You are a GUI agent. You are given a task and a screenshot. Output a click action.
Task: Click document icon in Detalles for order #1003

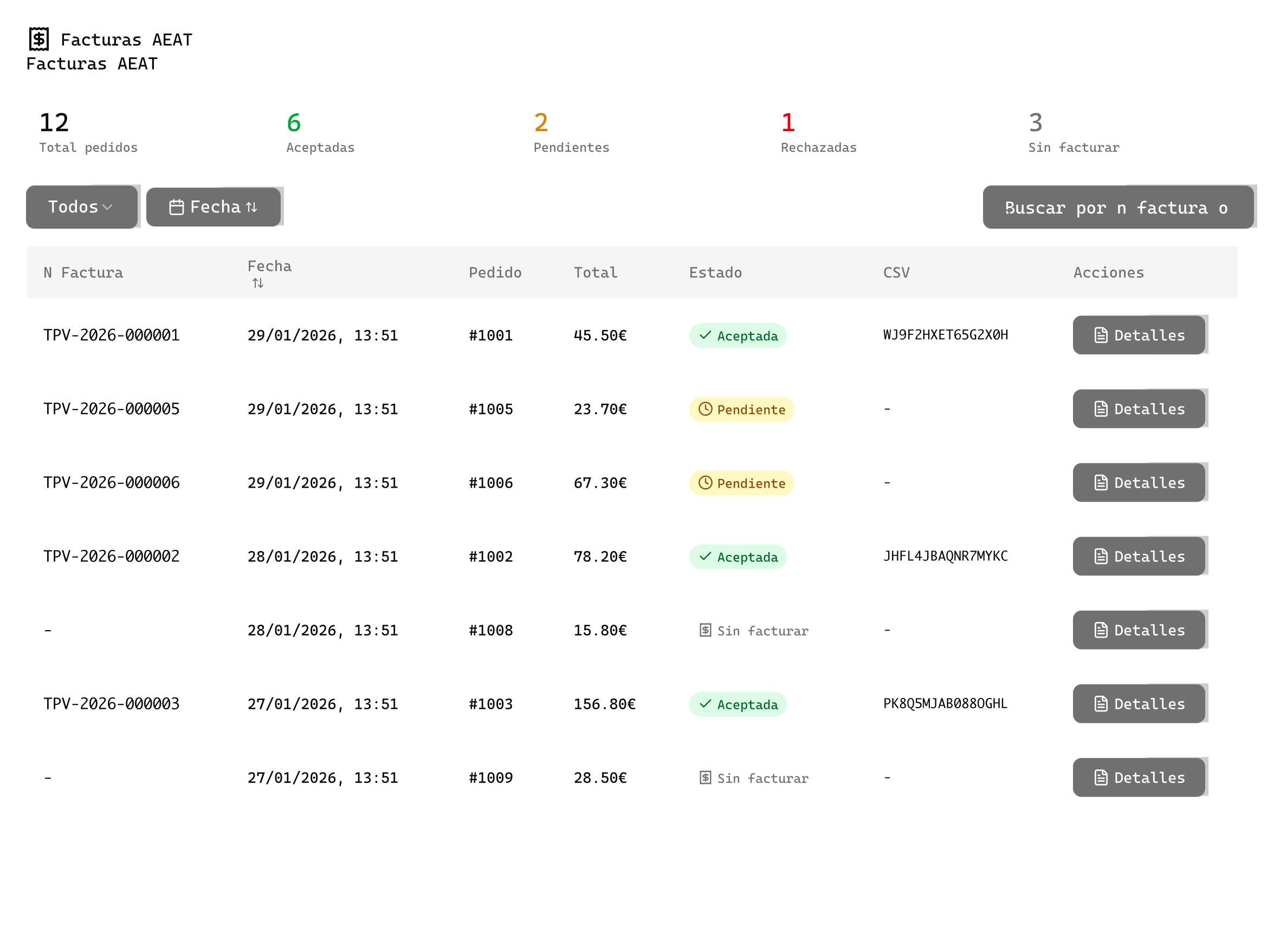point(1100,704)
